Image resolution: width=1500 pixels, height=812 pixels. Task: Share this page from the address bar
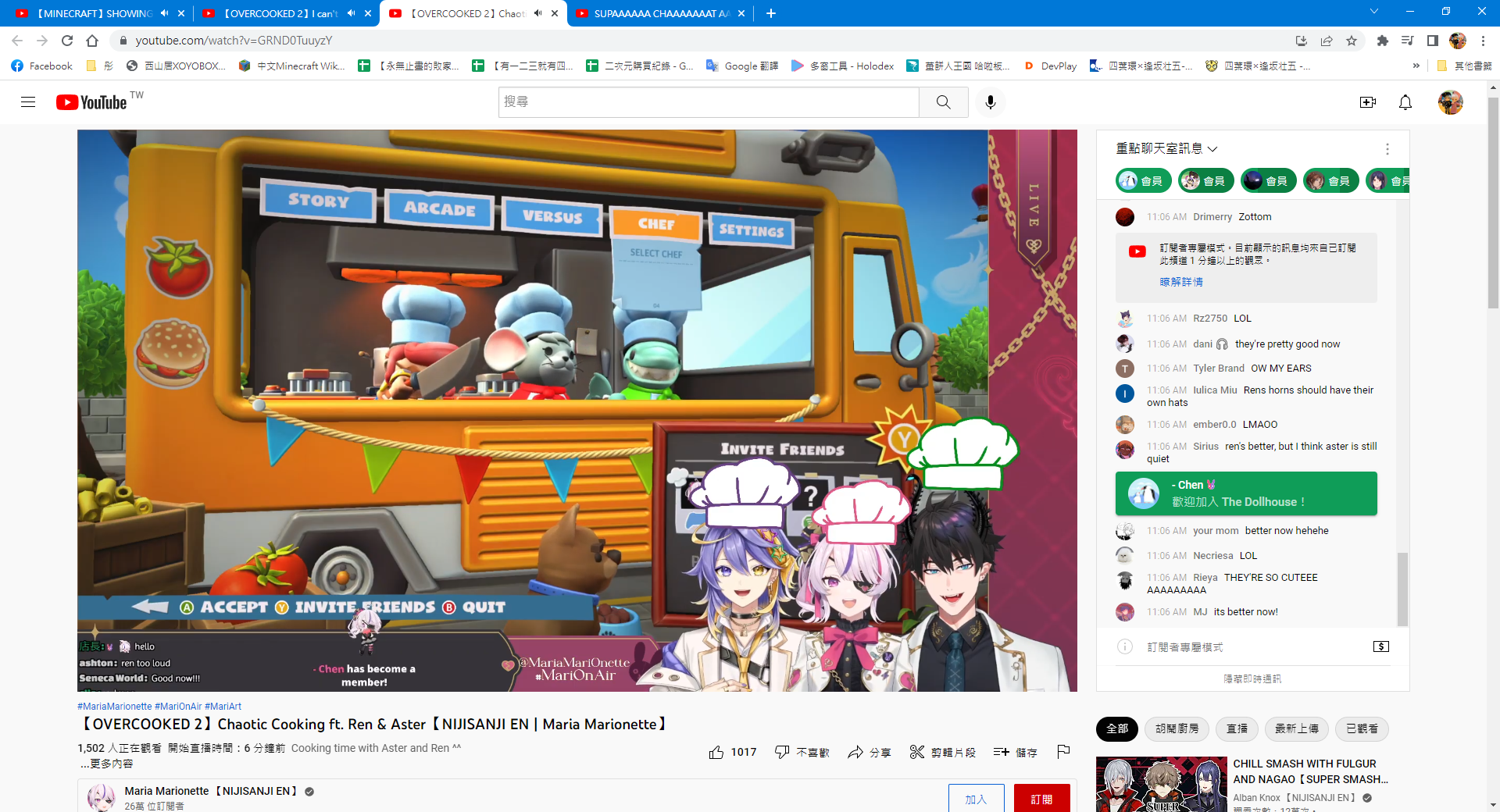click(x=1327, y=41)
